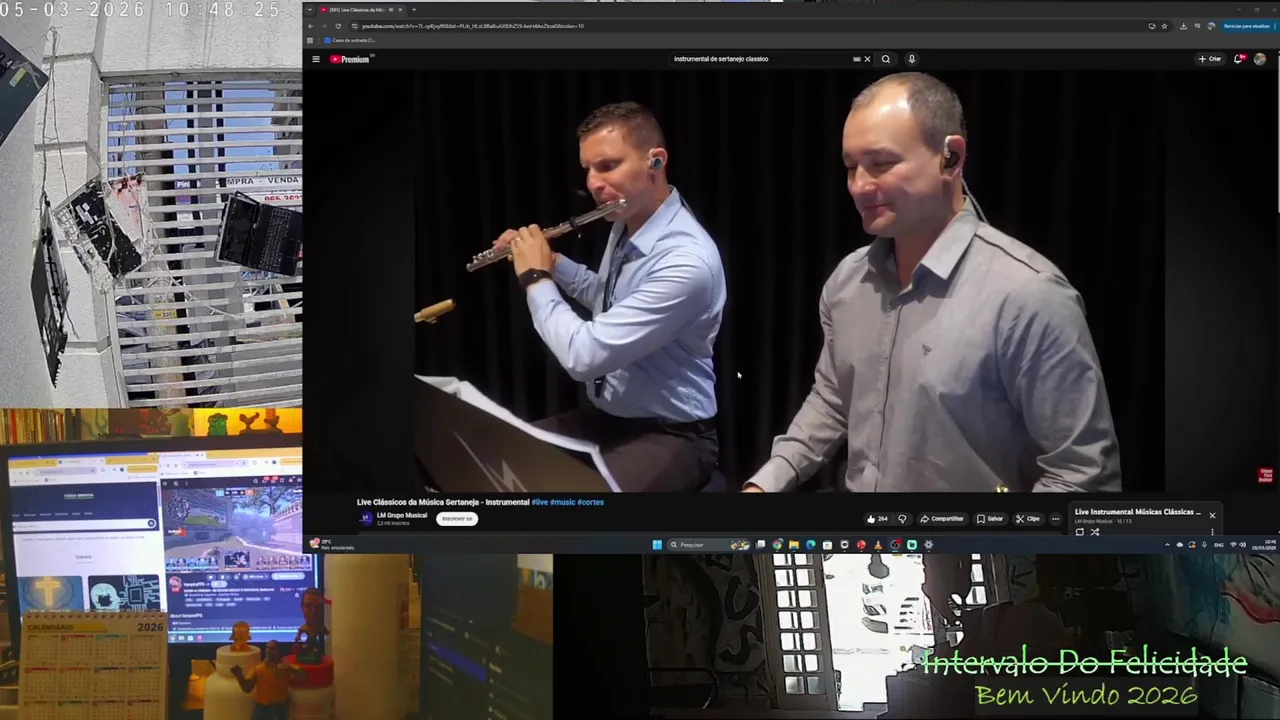Open the browser downloads icon

click(1184, 26)
